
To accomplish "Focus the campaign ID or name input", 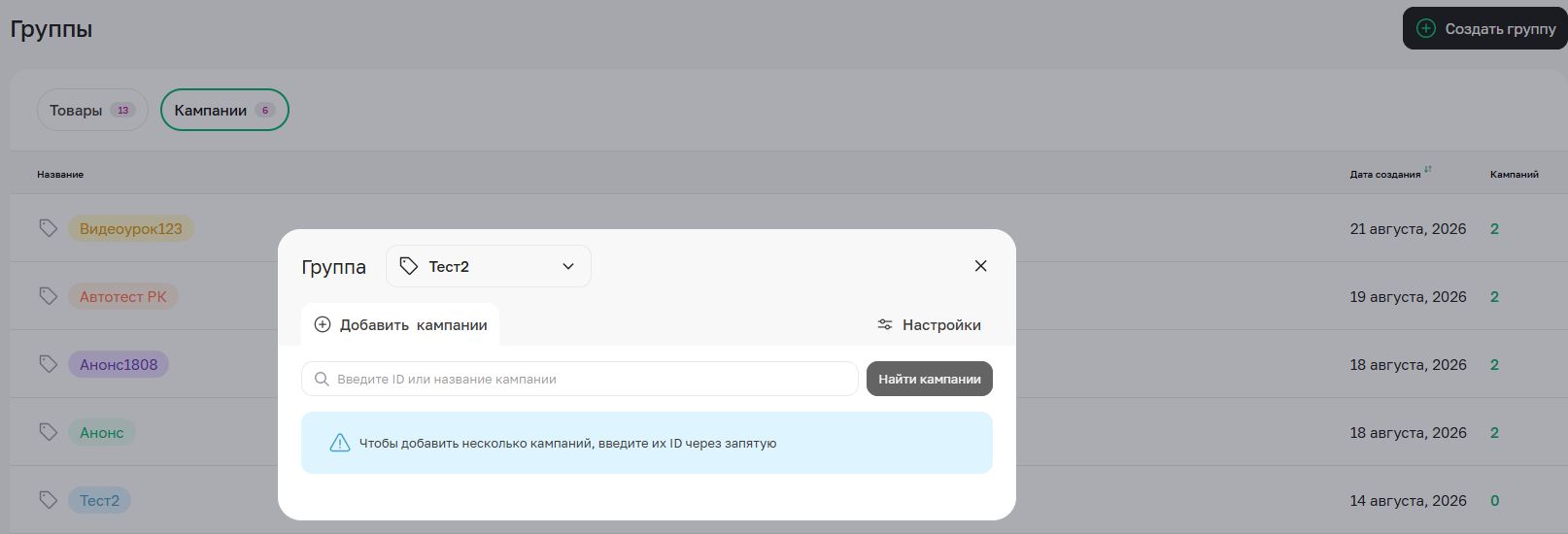I will pyautogui.click(x=580, y=379).
